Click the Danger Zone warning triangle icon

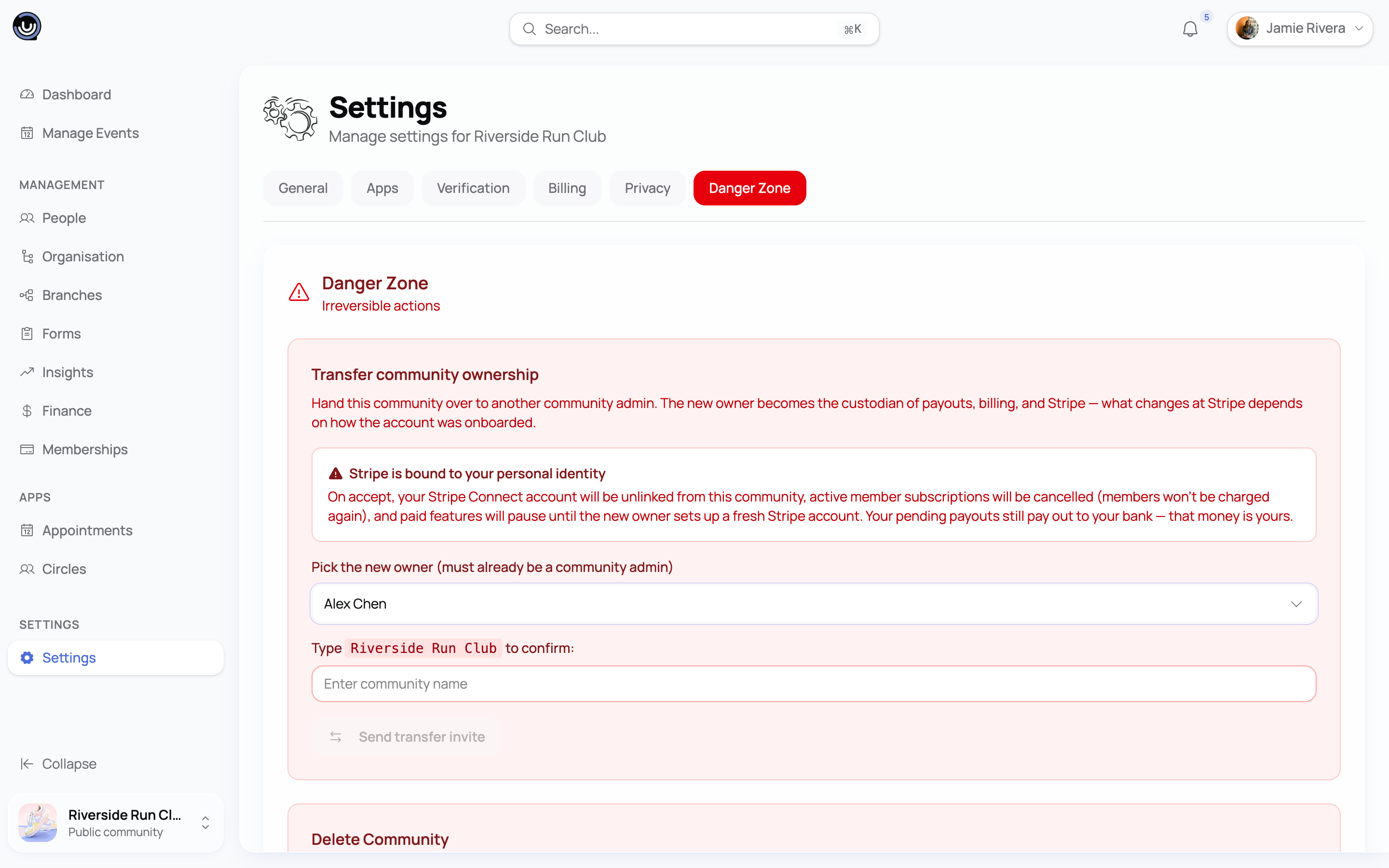[299, 292]
